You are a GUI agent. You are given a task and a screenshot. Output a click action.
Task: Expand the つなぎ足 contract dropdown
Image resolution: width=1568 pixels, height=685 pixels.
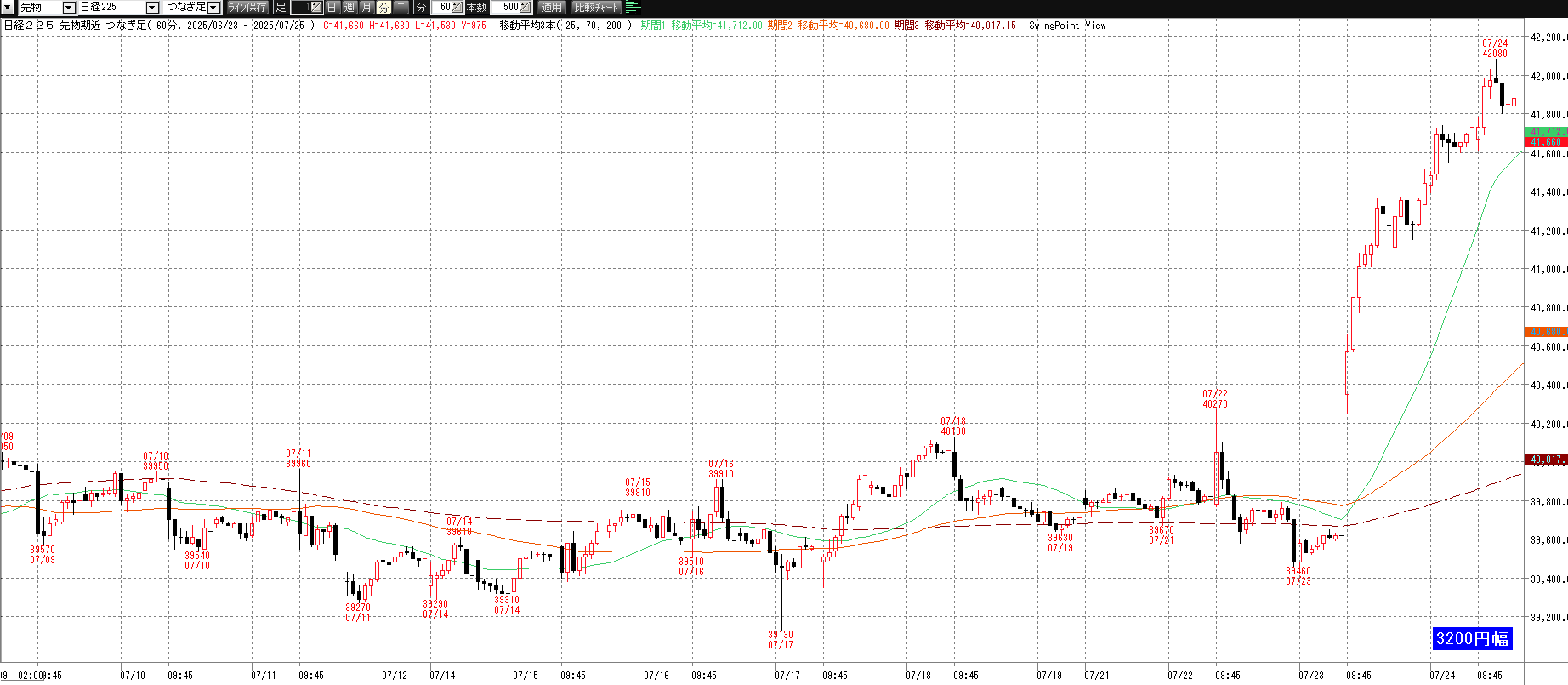213,8
